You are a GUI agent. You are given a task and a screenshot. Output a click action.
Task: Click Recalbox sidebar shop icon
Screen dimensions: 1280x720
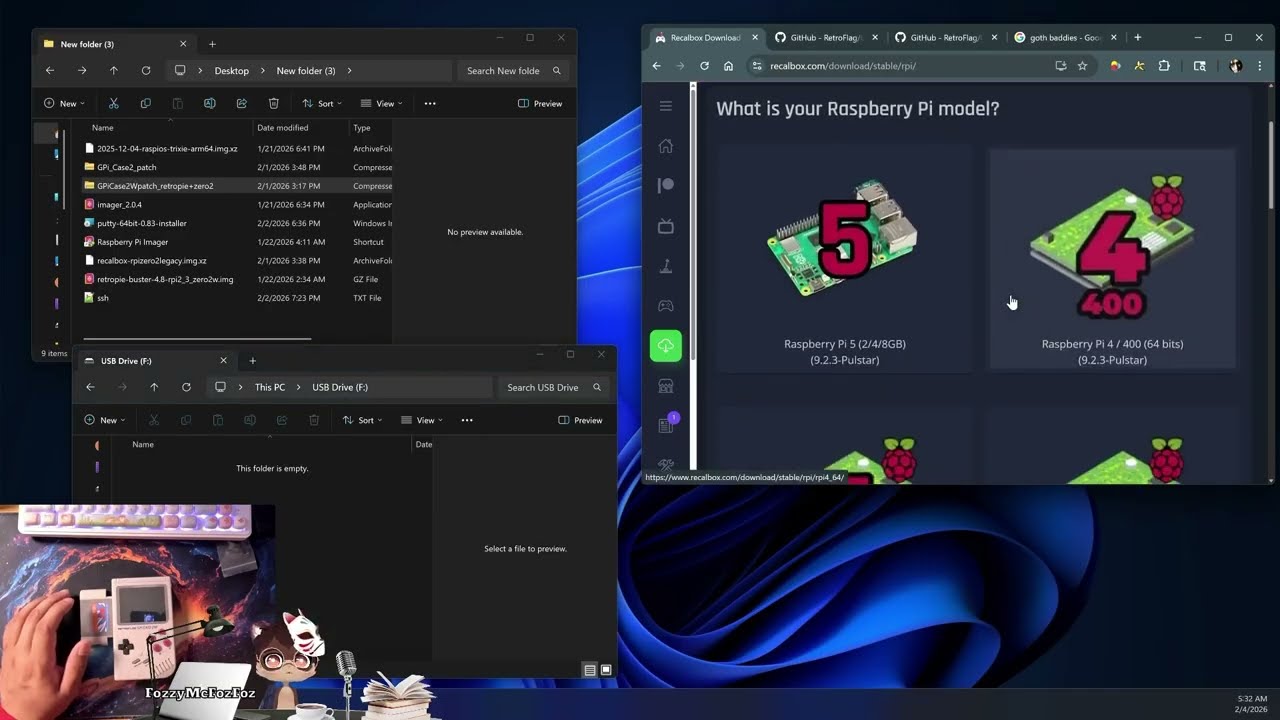point(666,386)
